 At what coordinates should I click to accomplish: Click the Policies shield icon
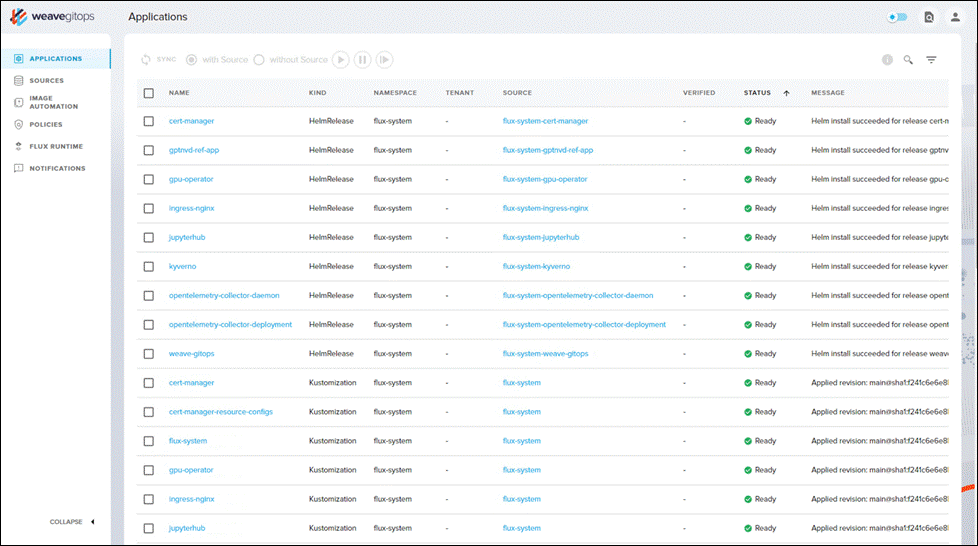tap(19, 125)
